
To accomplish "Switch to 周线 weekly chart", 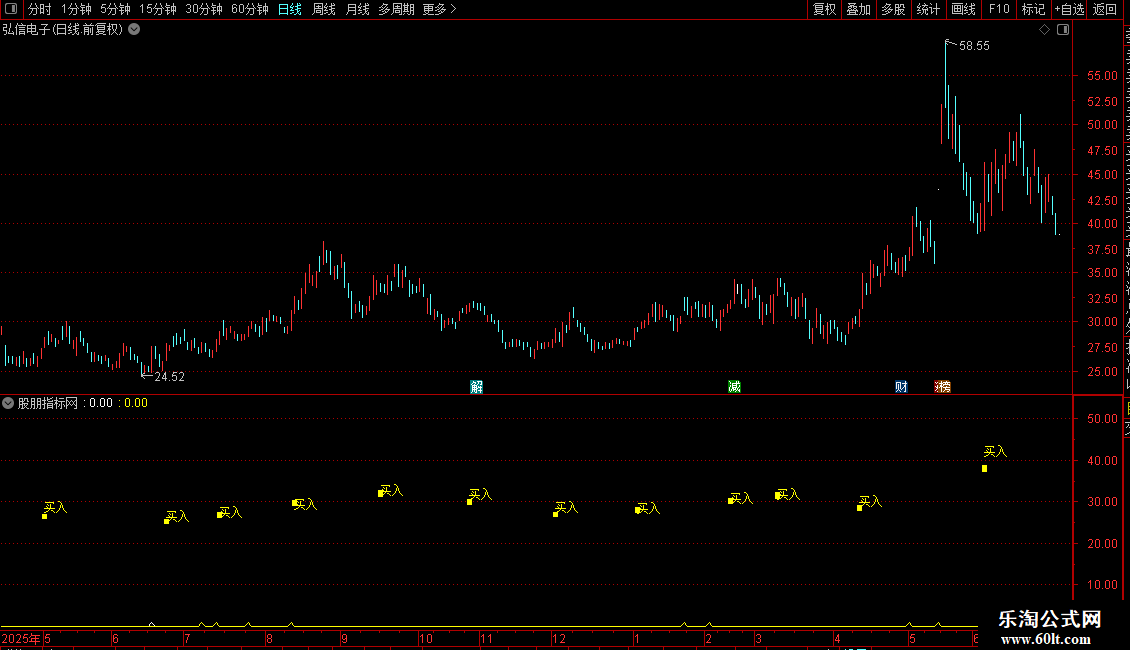I will point(324,9).
